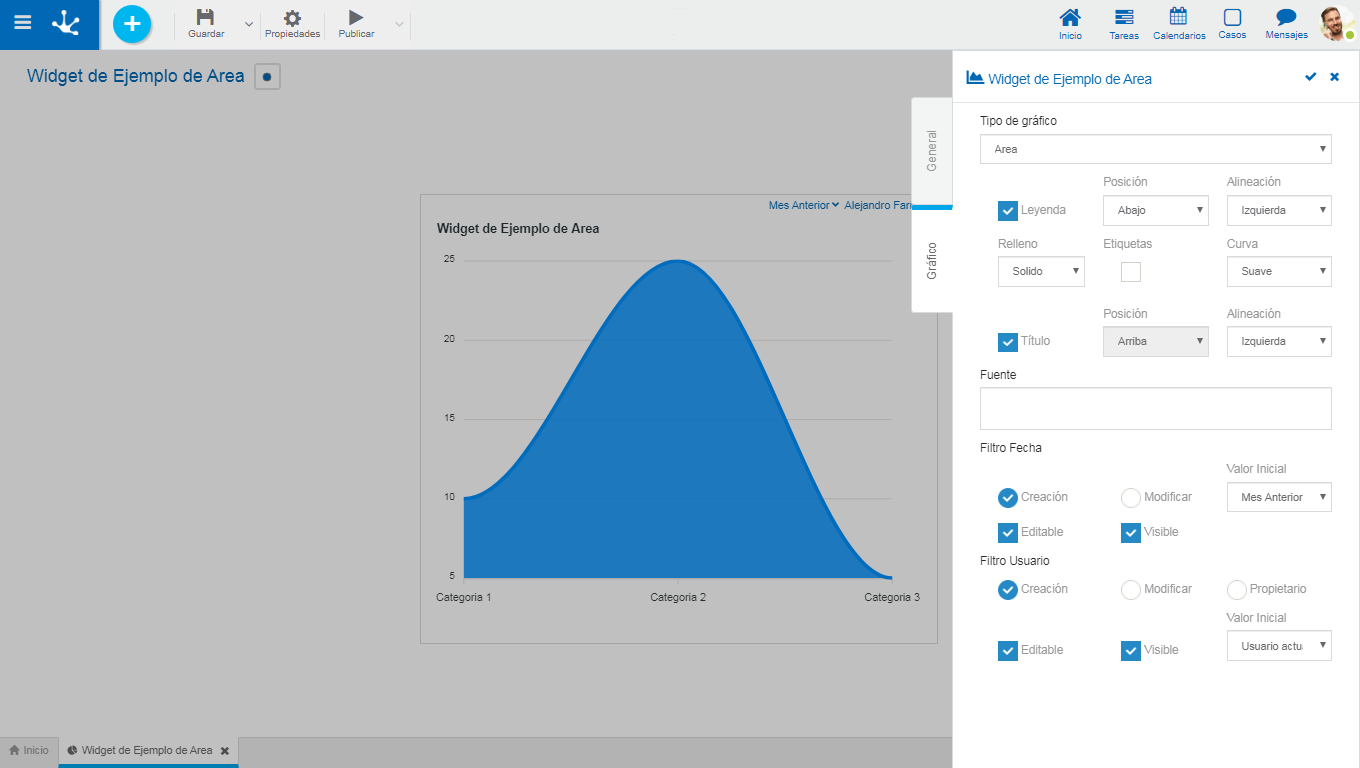This screenshot has width=1360, height=768.
Task: Toggle Editable checkbox under Filtro Usuario
Action: coord(1008,651)
